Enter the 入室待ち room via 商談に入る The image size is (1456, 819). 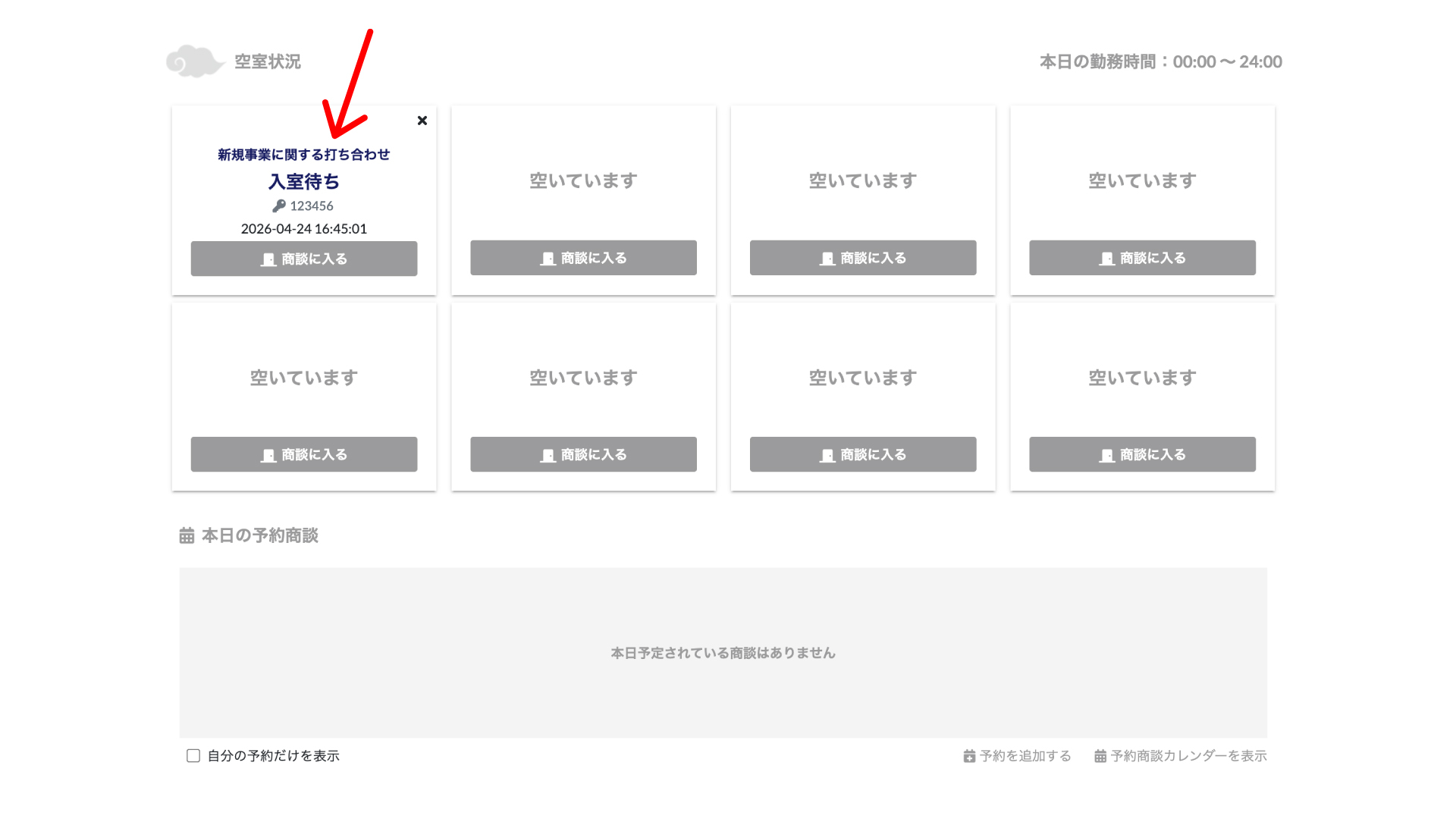304,259
